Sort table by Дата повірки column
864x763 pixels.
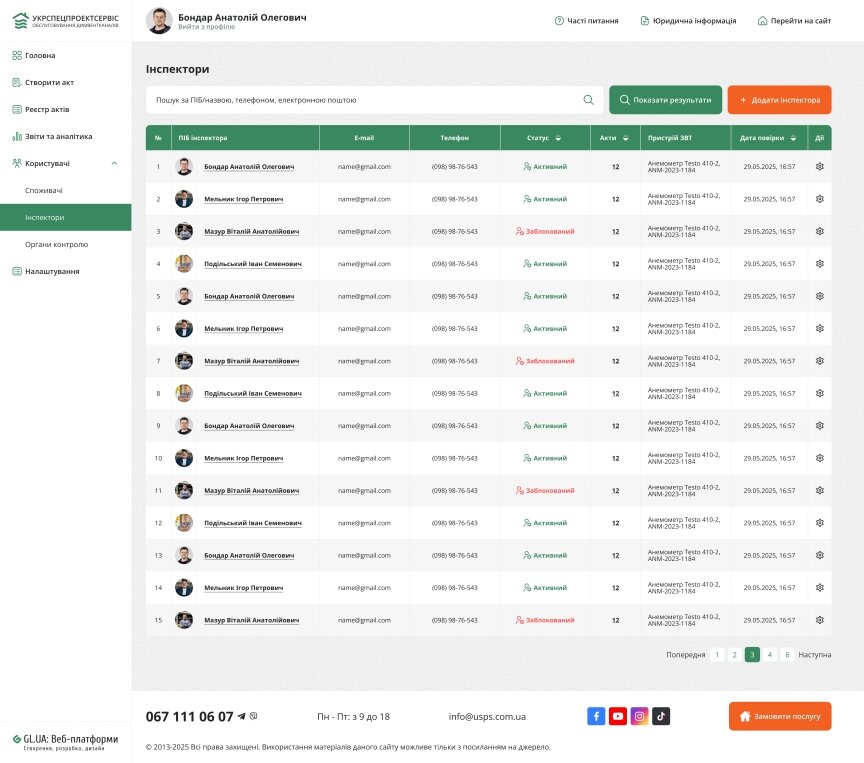coord(793,138)
